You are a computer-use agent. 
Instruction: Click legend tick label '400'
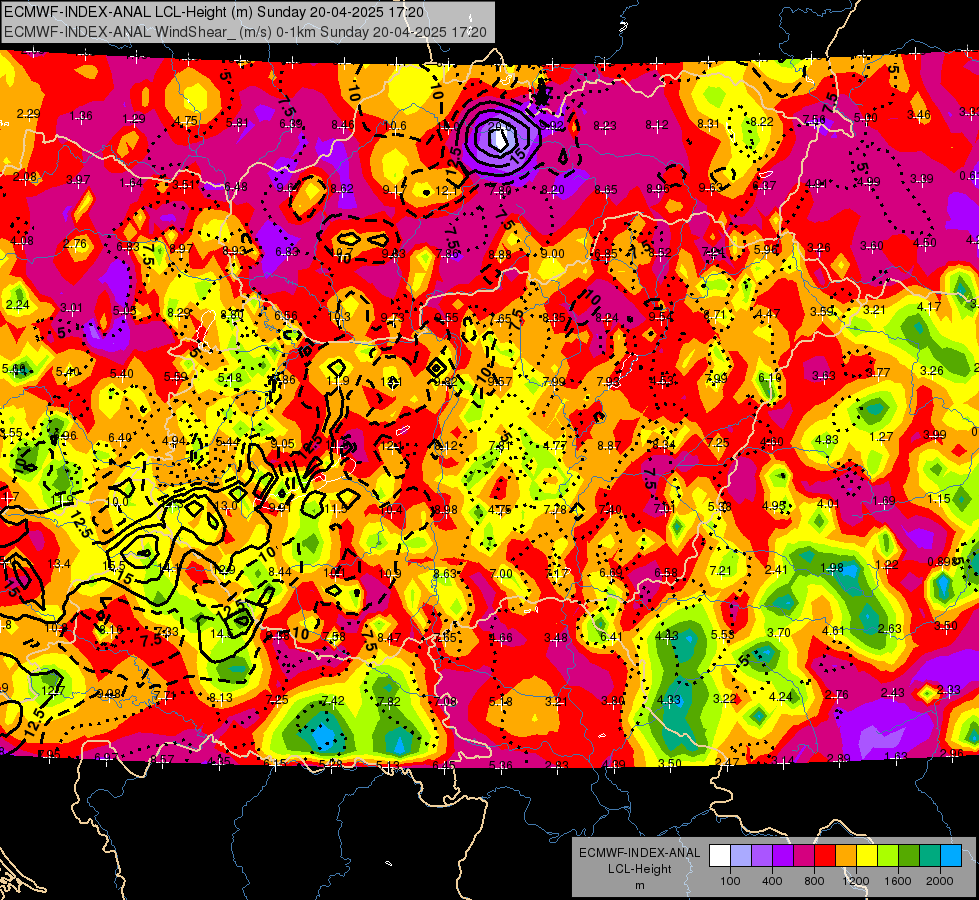[772, 881]
